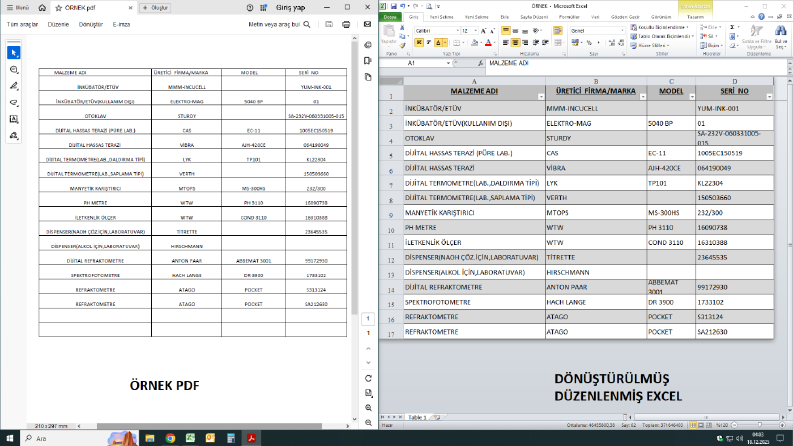Increase font size in the Excel ribbon
Image resolution: width=793 pixels, height=446 pixels.
[x=483, y=31]
